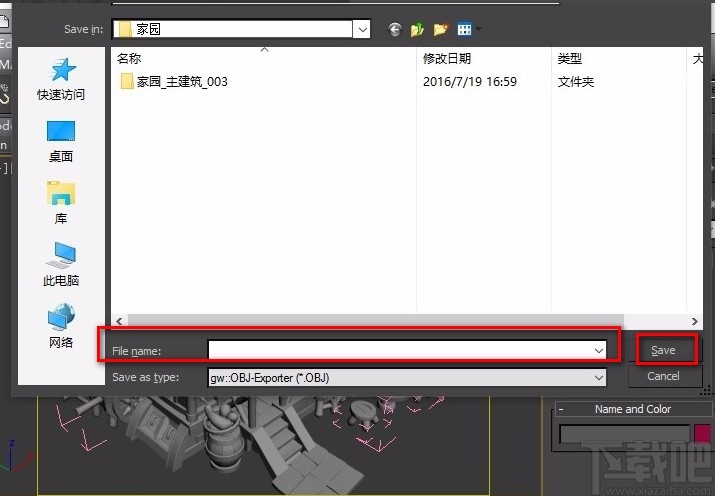Create a new folder icon

pos(440,30)
